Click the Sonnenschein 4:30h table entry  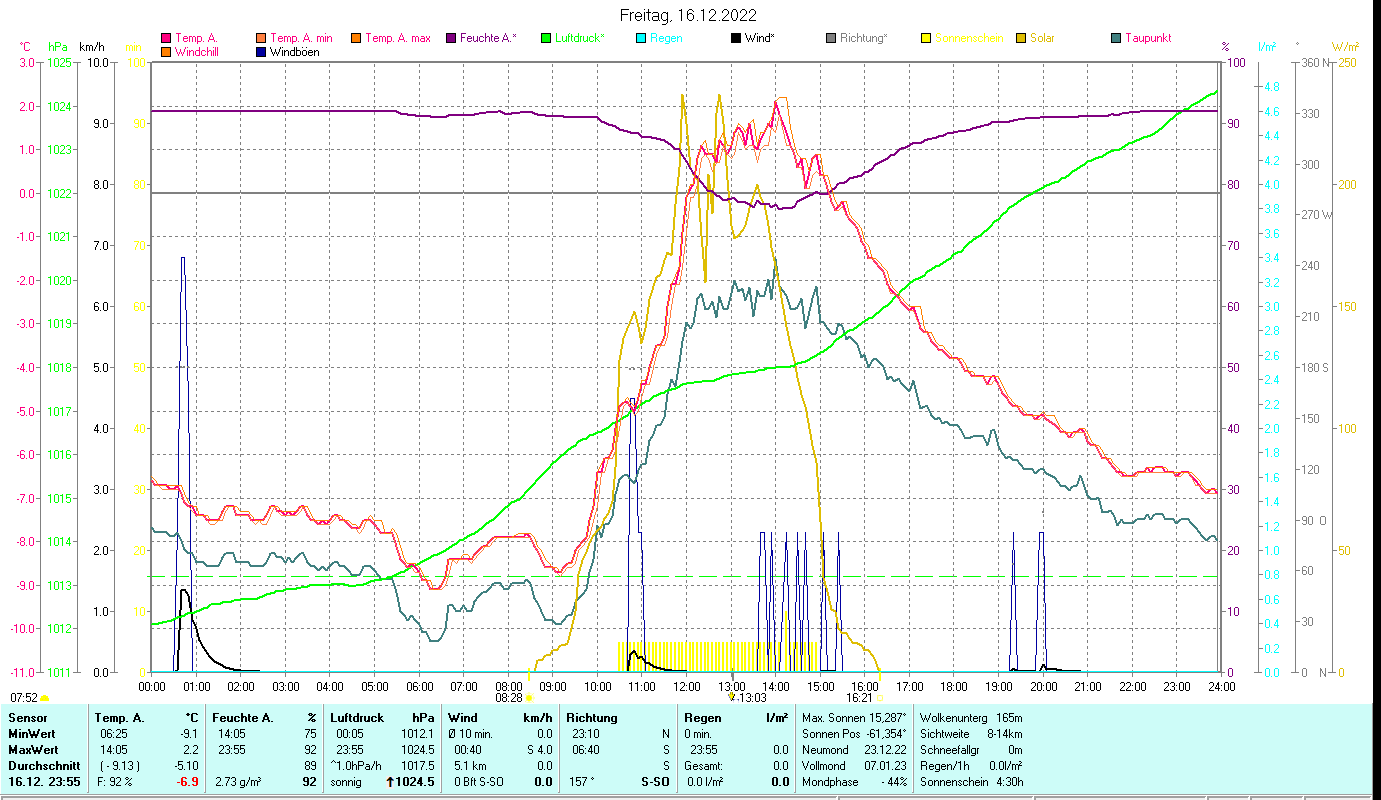pyautogui.click(x=970, y=782)
